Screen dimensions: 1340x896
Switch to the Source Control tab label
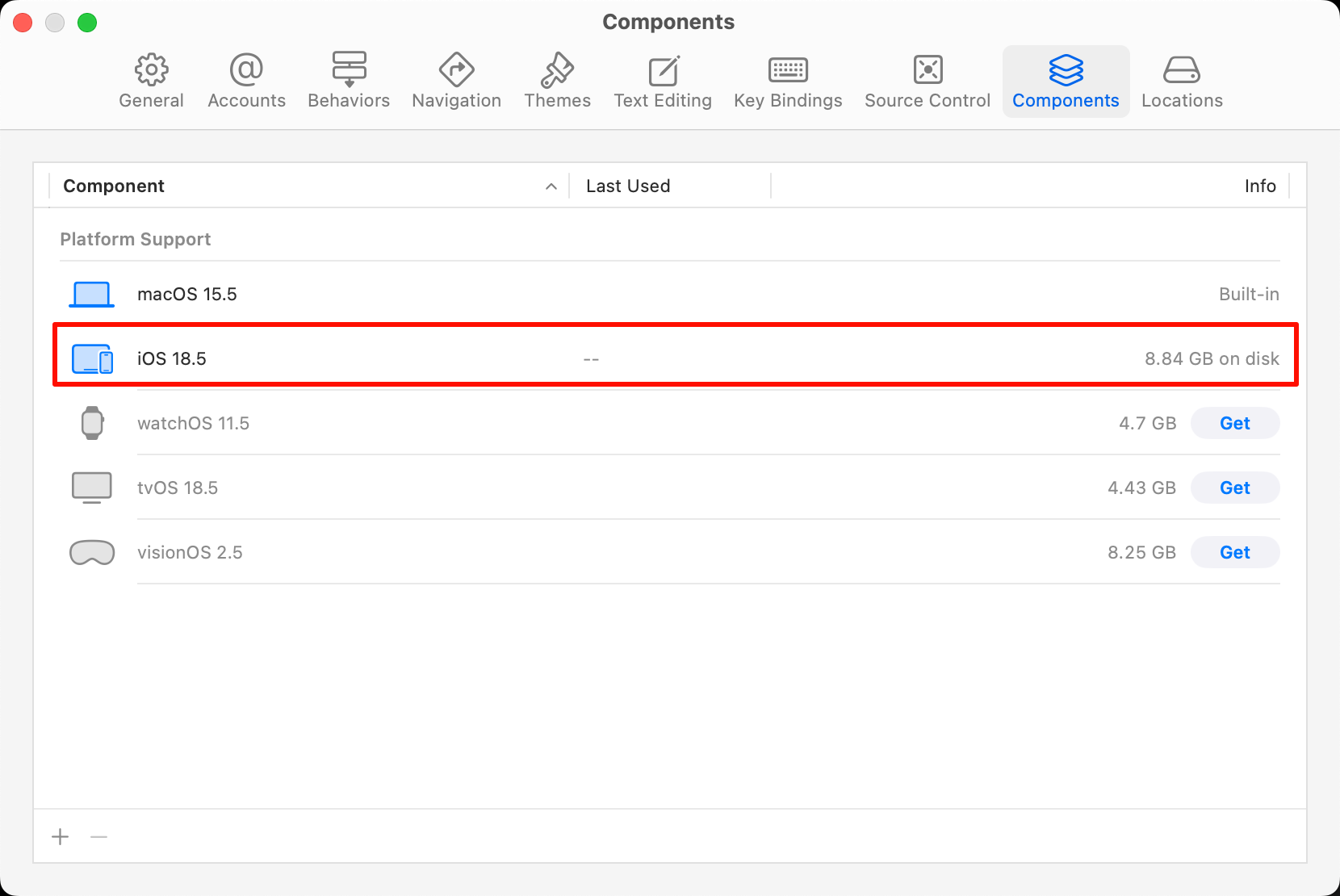tap(928, 101)
